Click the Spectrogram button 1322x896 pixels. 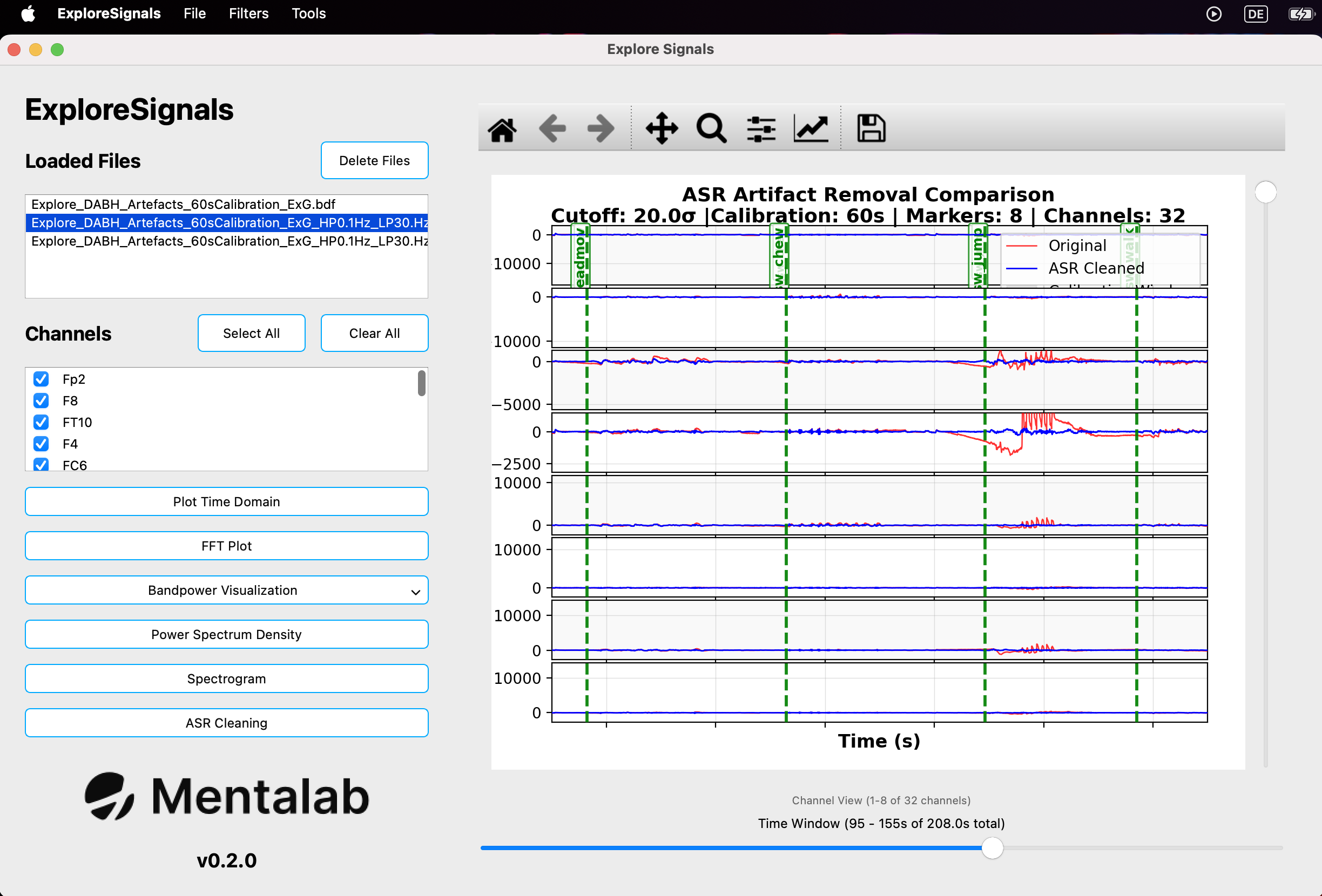coord(226,679)
